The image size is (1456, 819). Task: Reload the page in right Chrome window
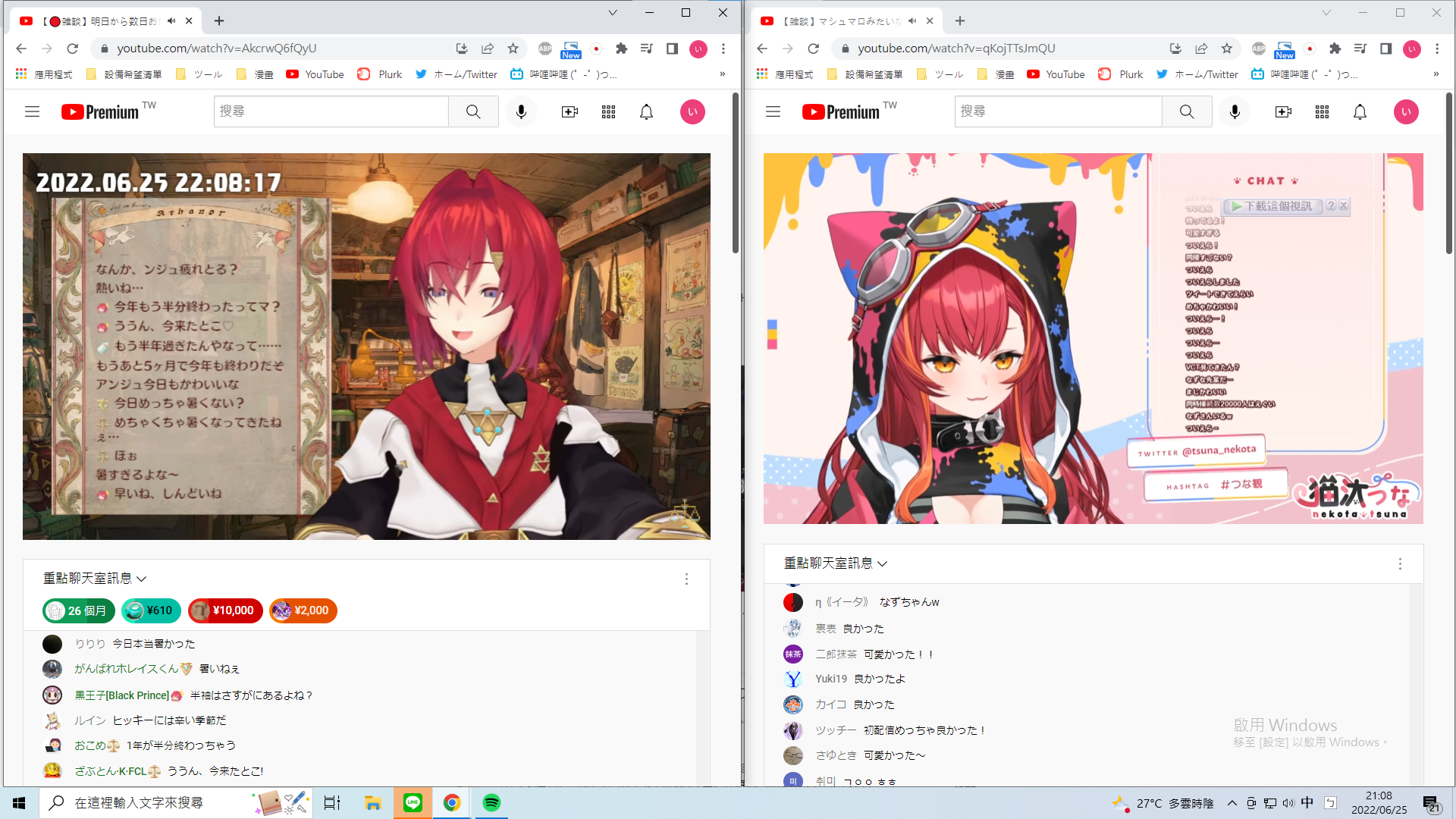[x=814, y=49]
